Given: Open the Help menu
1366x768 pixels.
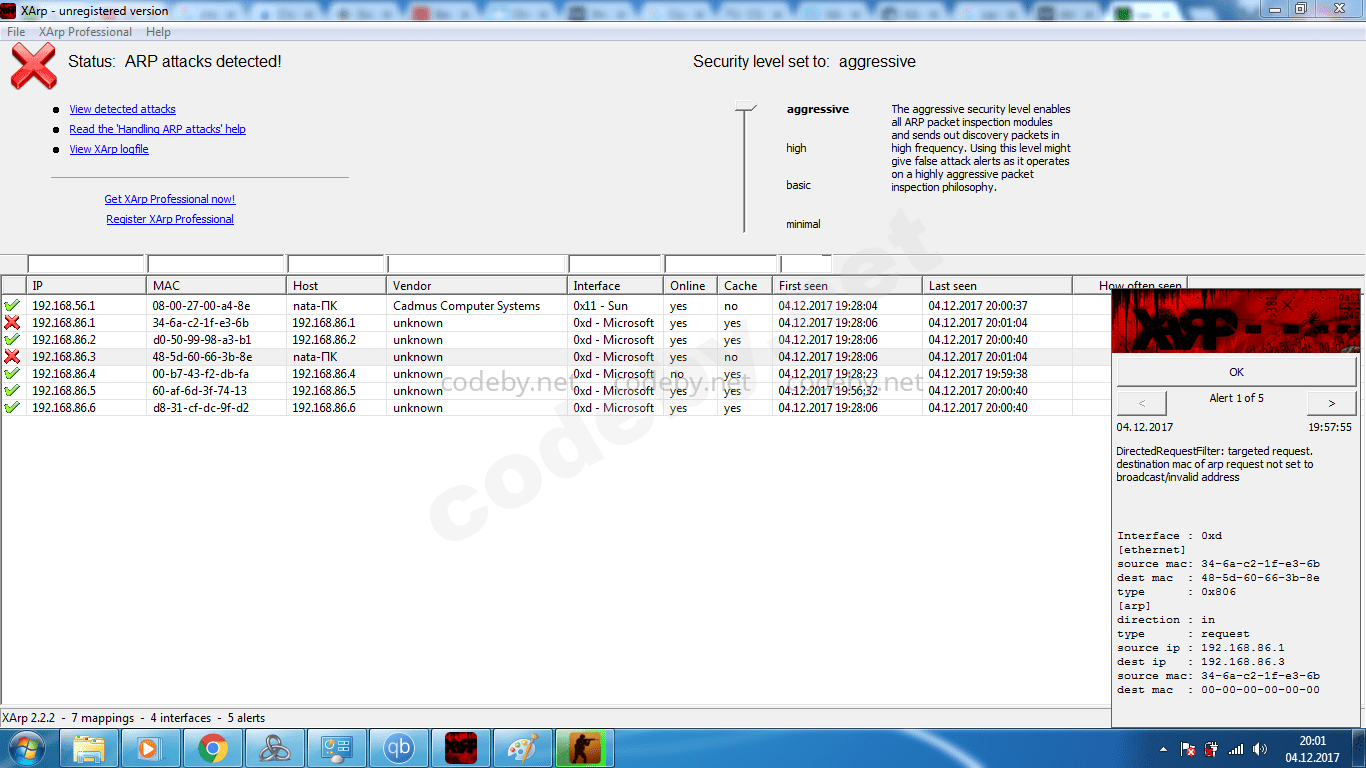Looking at the screenshot, I should click(x=158, y=32).
